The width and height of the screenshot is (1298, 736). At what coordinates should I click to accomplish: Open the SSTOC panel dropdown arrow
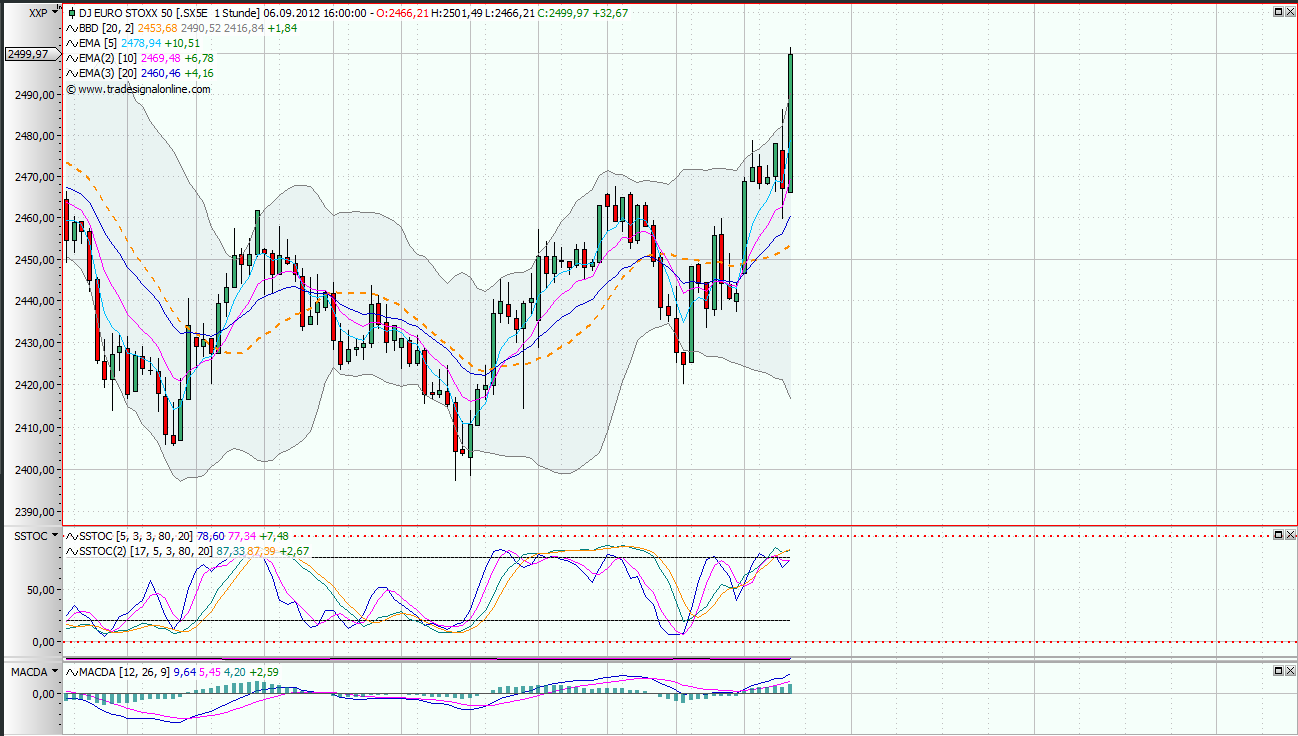pos(53,536)
